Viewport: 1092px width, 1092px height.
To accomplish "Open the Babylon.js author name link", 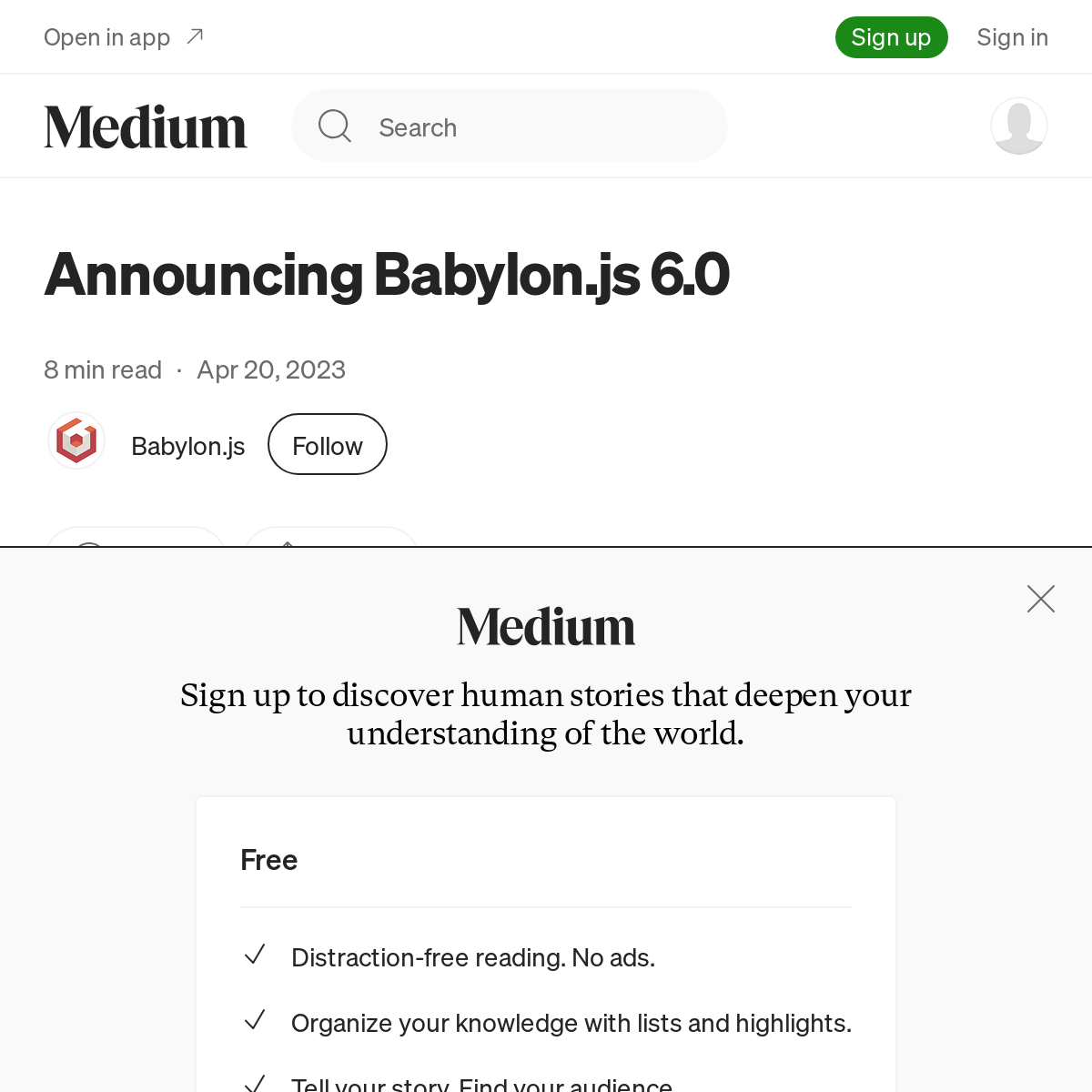I will tap(188, 446).
